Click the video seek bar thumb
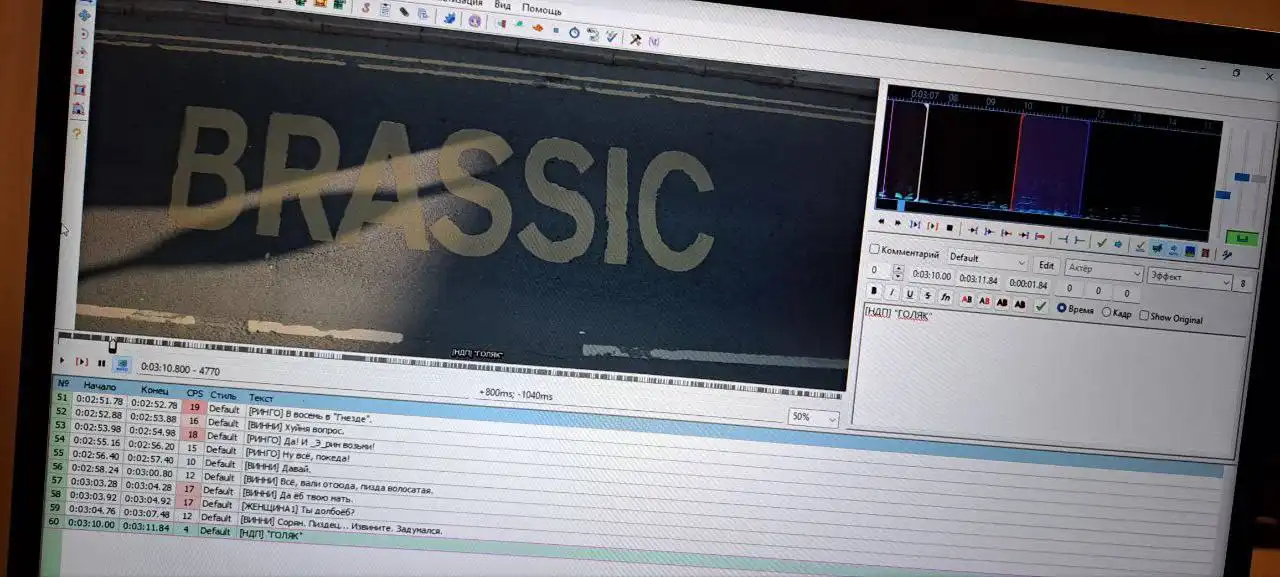Image resolution: width=1280 pixels, height=577 pixels. (x=112, y=346)
